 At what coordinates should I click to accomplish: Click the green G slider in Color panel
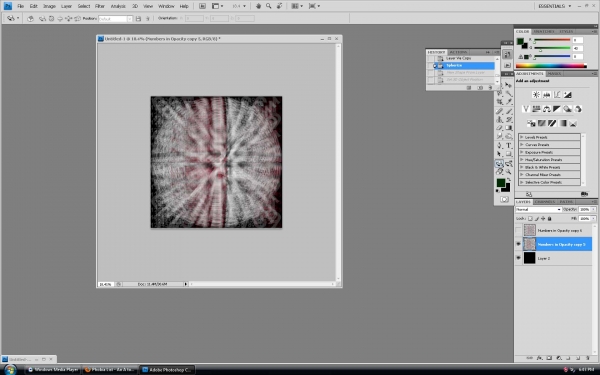552,48
